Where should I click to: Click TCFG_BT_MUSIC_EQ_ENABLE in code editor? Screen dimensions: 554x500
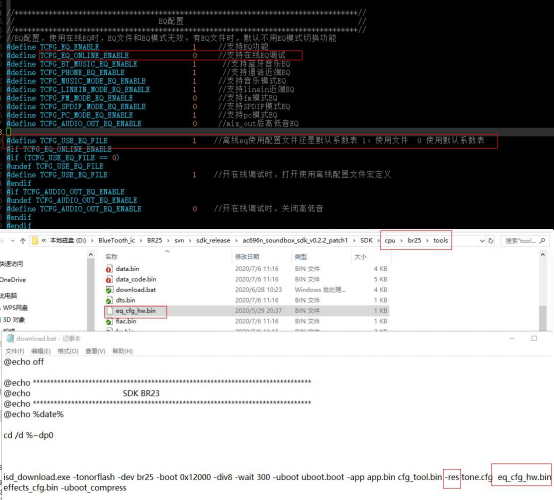pos(88,64)
